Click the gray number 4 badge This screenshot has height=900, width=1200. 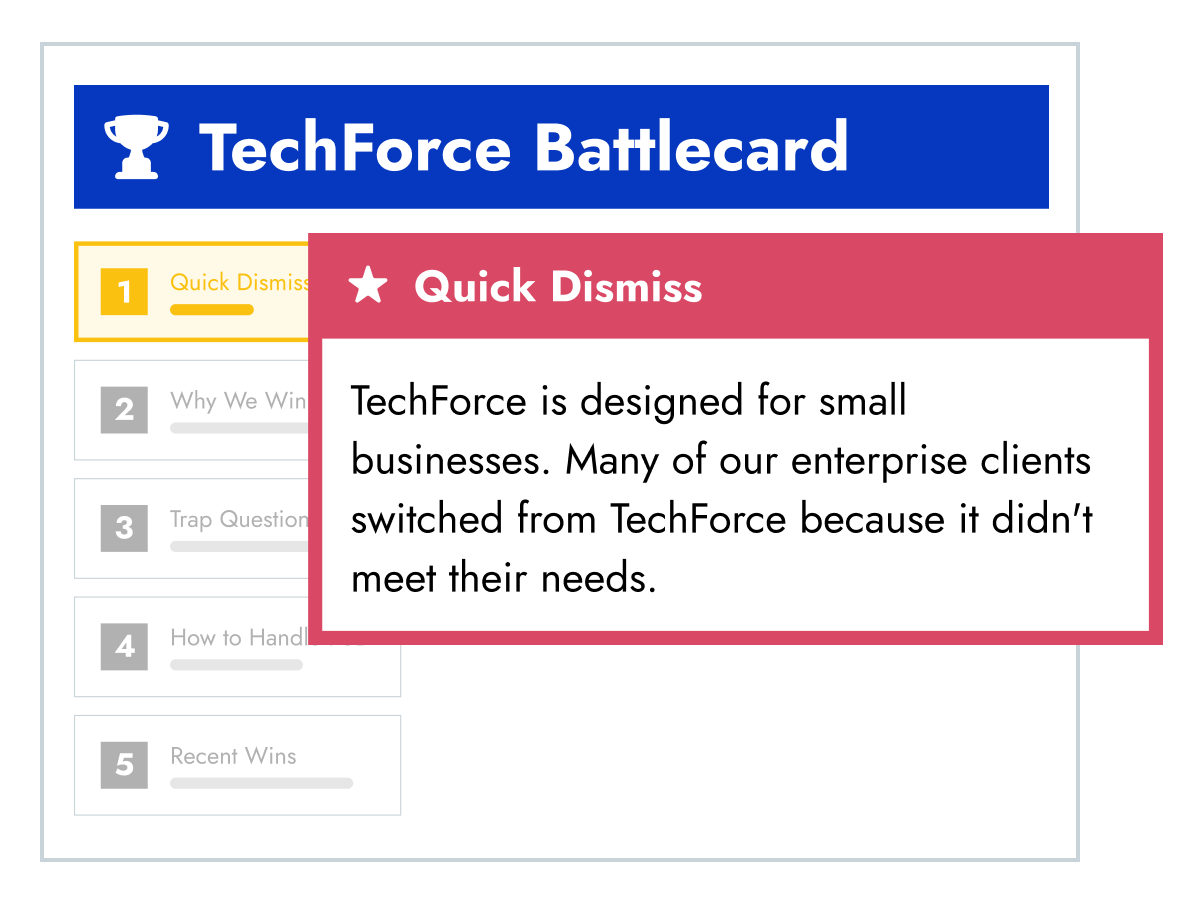coord(124,646)
